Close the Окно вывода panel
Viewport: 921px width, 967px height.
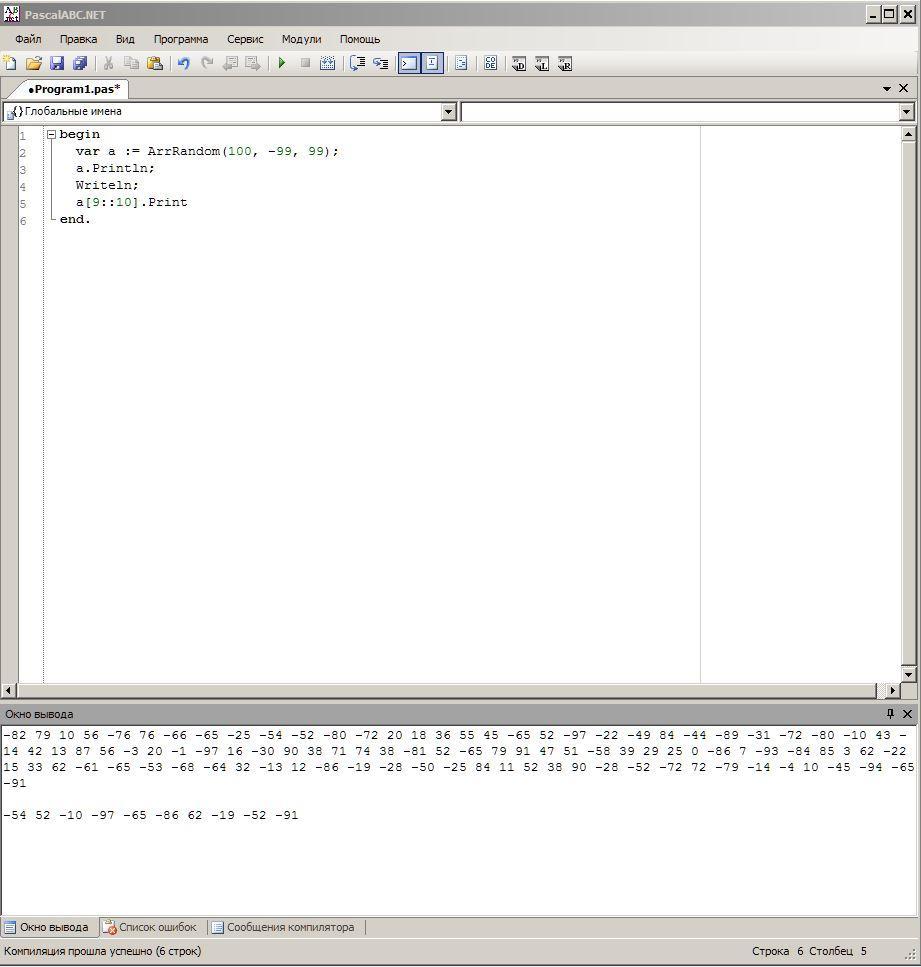(907, 714)
